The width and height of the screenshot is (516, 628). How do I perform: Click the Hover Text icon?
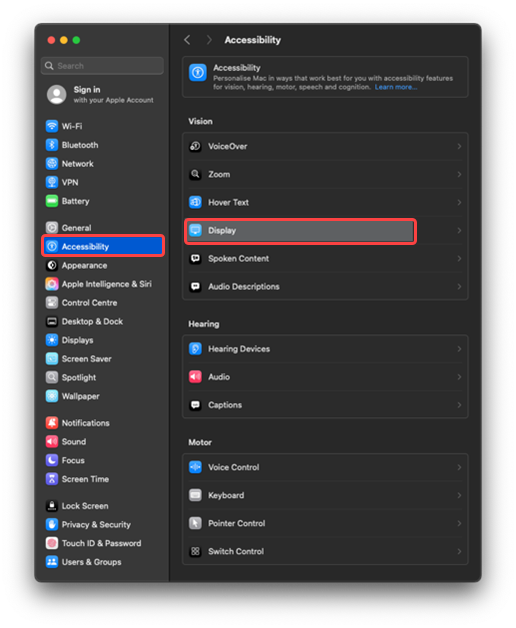(x=195, y=202)
